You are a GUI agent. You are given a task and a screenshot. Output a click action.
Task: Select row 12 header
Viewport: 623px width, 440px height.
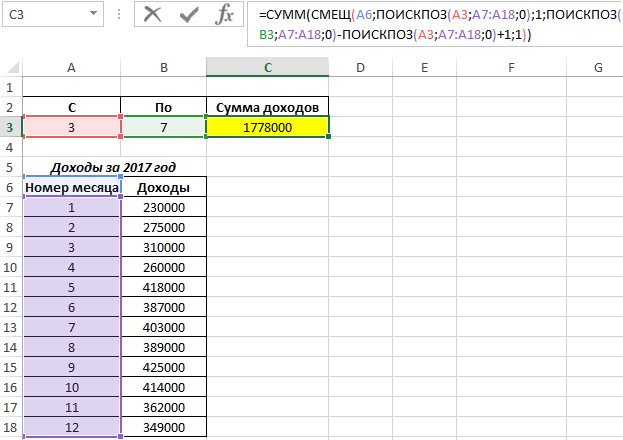[10, 307]
